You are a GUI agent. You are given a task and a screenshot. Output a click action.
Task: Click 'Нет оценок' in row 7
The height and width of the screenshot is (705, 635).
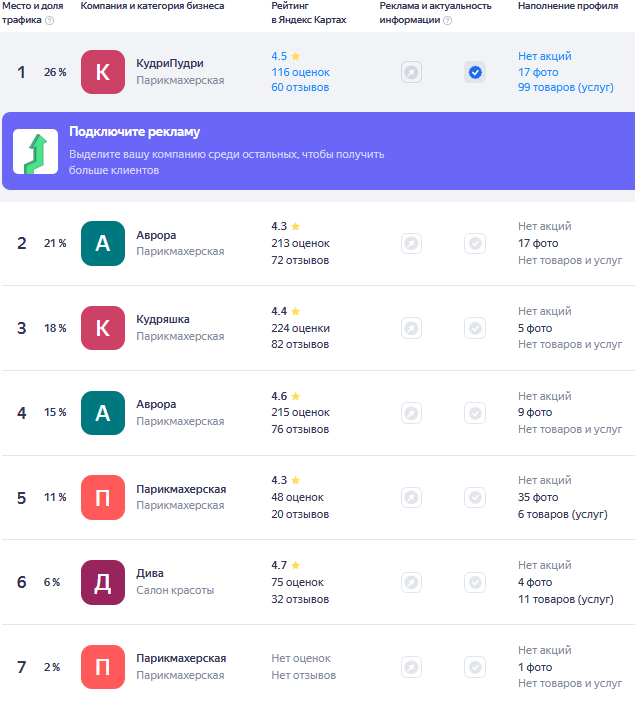point(301,658)
